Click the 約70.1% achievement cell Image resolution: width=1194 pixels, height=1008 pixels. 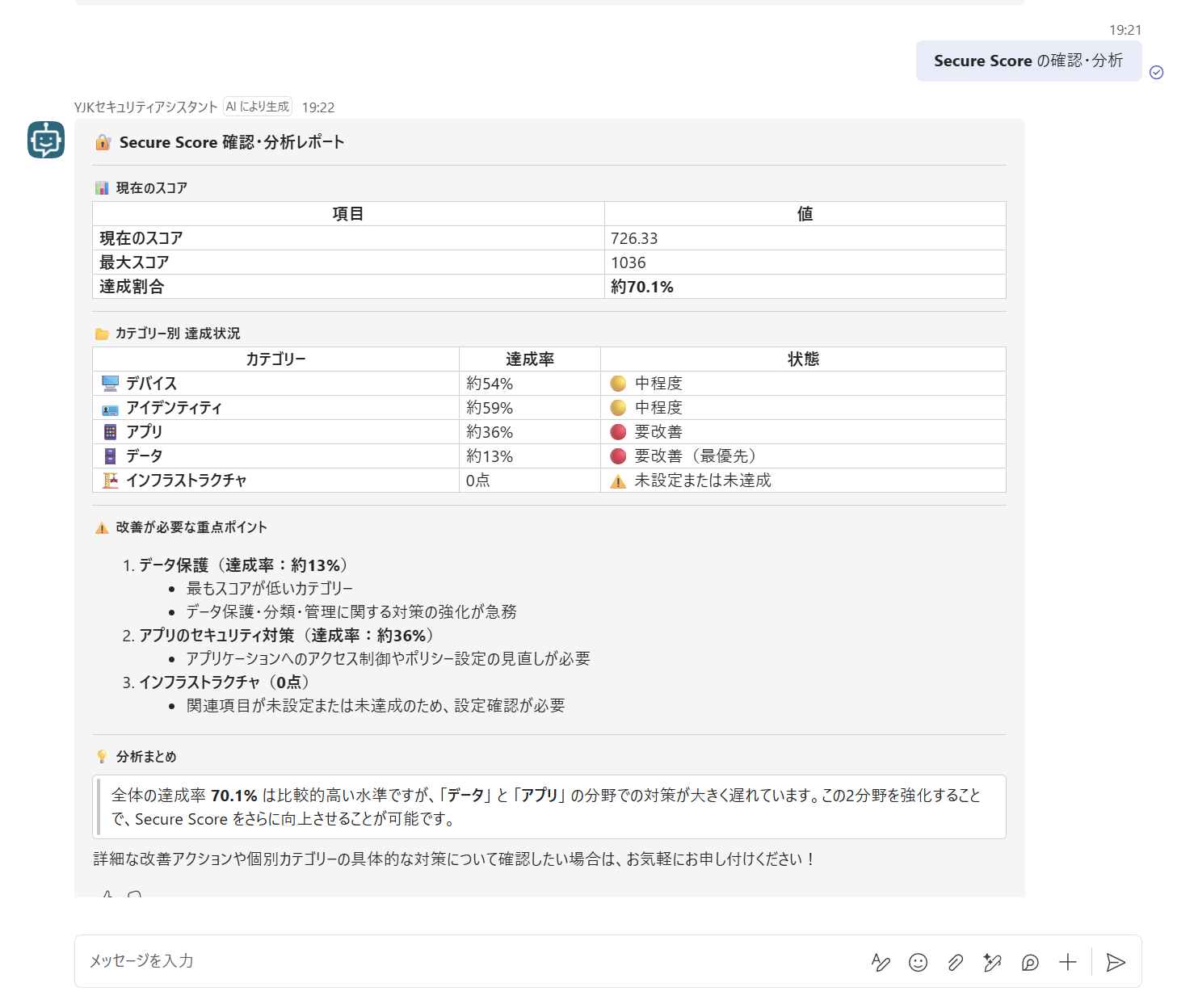(x=805, y=287)
